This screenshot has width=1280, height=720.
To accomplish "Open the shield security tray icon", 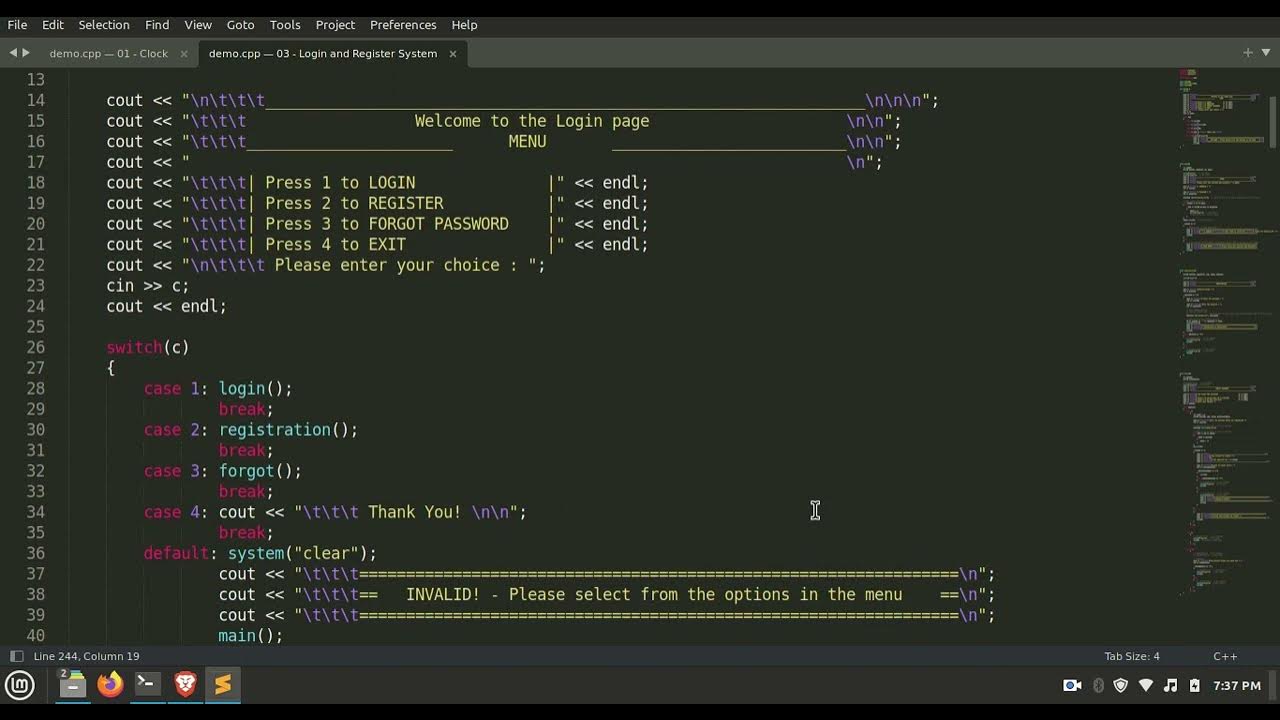I will (x=1121, y=685).
